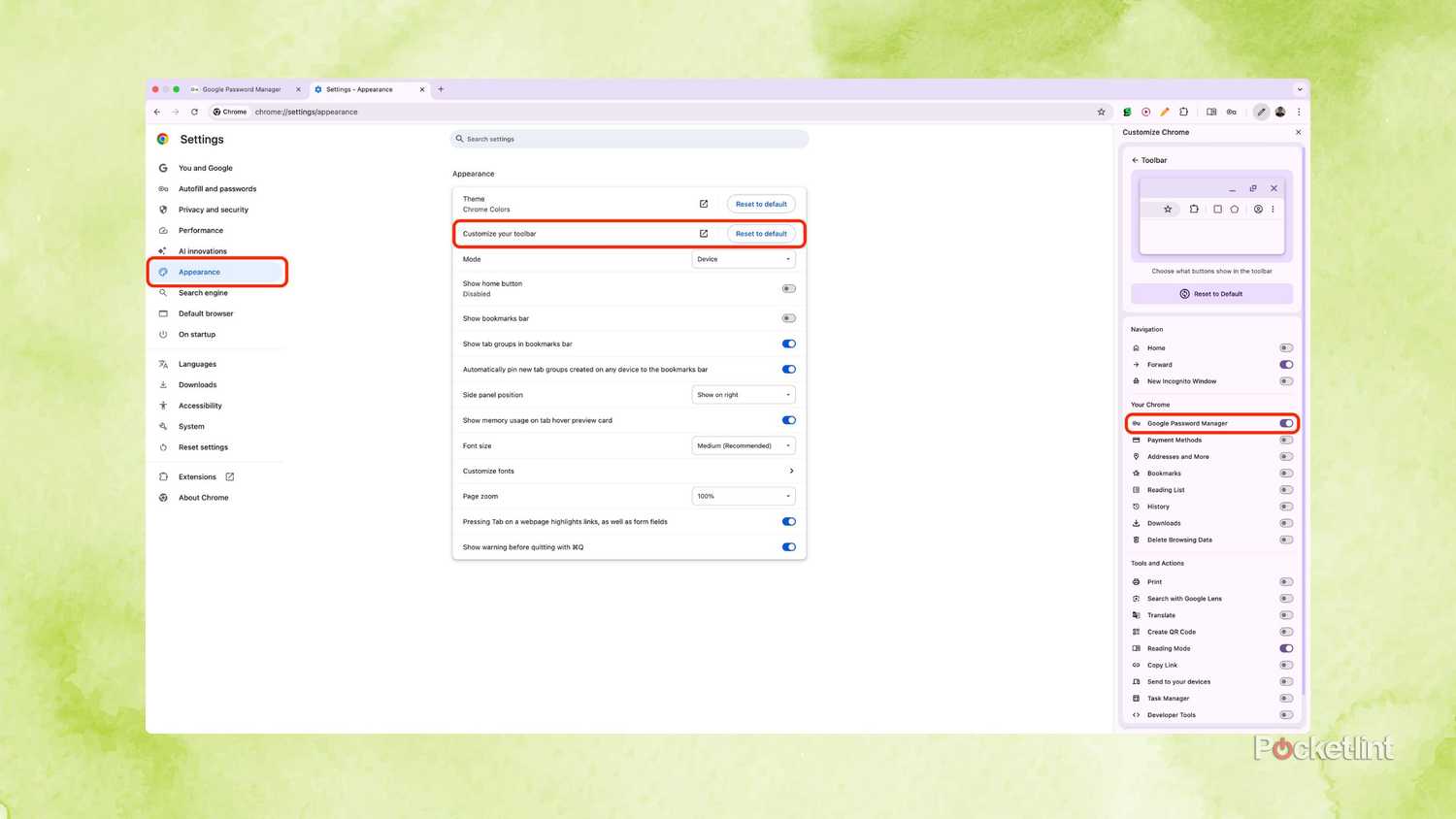
Task: Click Reset to default for toolbar
Action: 761,234
